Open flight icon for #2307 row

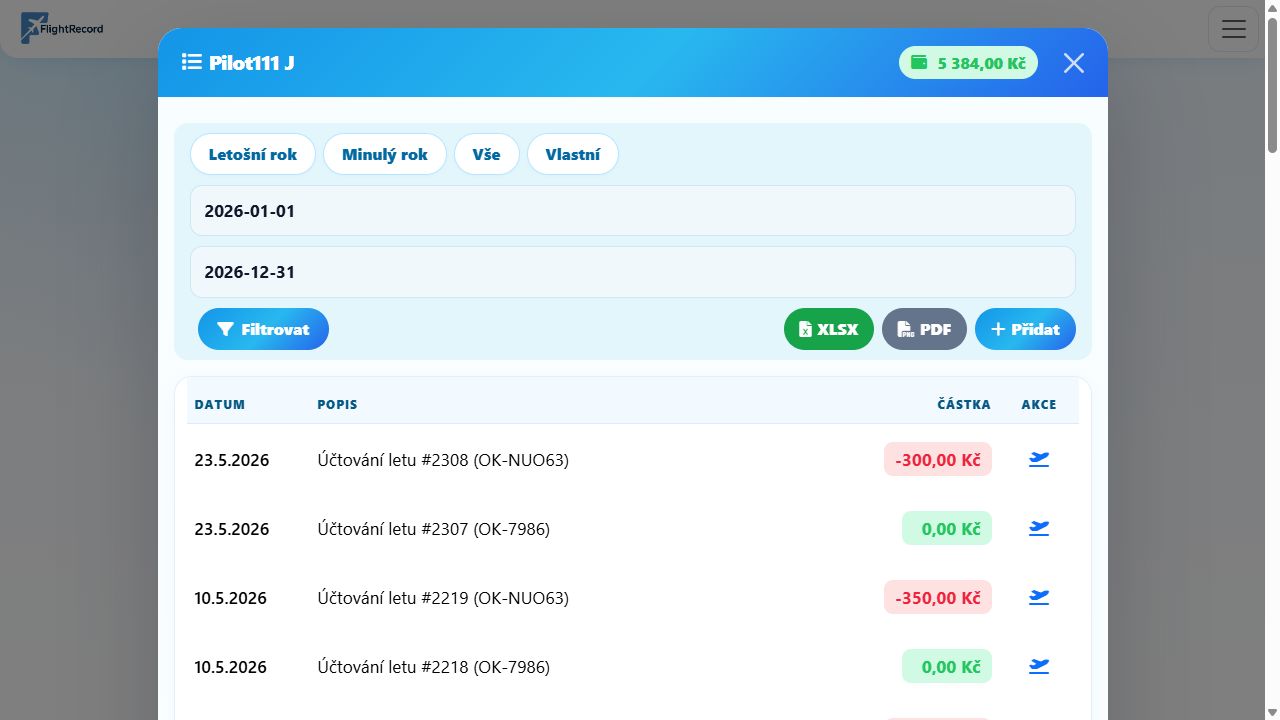pos(1039,528)
